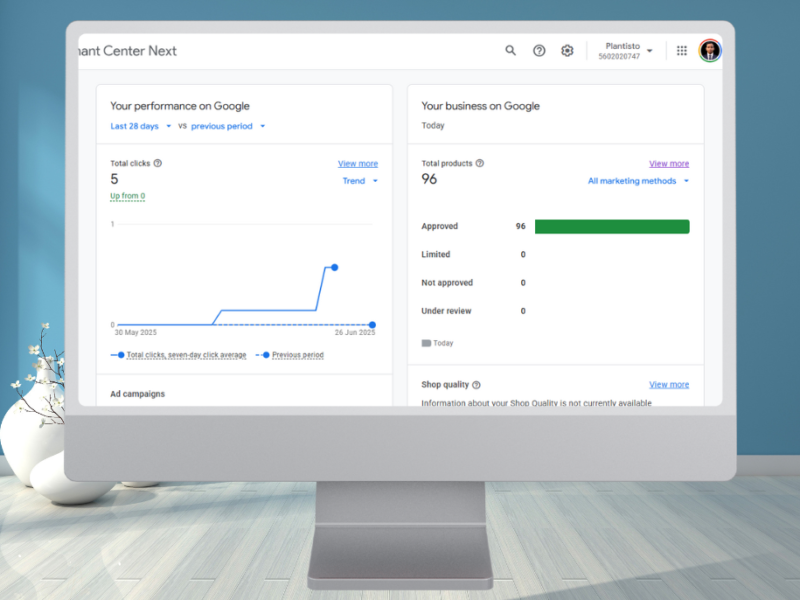Click the Ad campaigns heading
Viewport: 800px width, 600px height.
tap(137, 394)
